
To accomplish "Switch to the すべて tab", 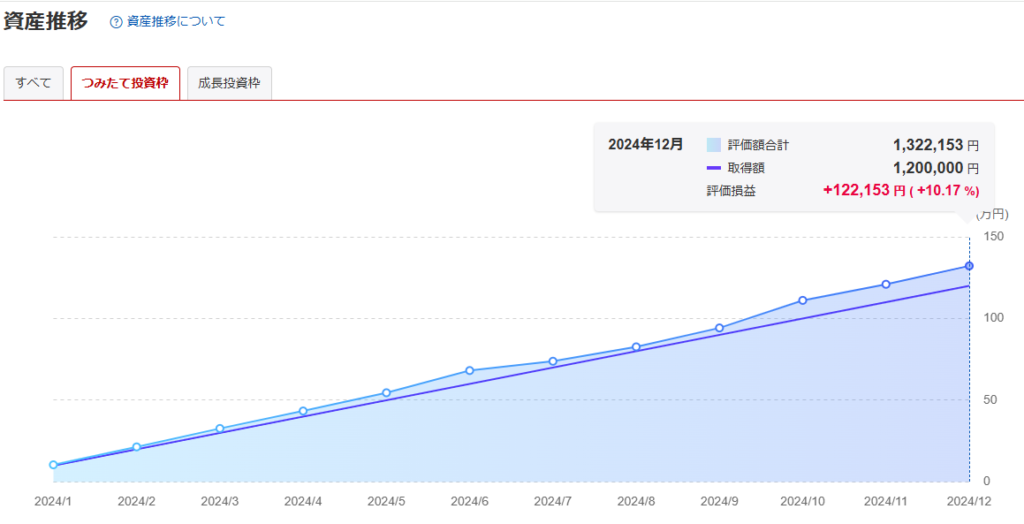I will [34, 83].
